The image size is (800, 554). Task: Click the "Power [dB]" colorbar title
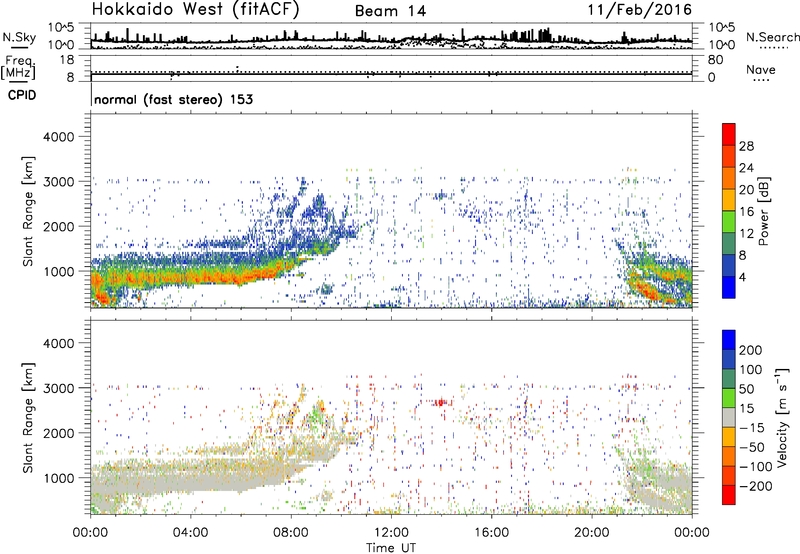pos(763,211)
